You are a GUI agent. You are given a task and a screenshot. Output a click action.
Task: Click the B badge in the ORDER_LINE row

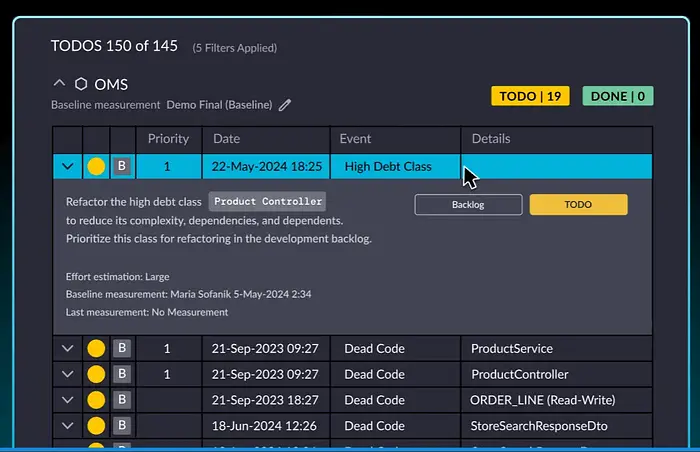point(122,400)
